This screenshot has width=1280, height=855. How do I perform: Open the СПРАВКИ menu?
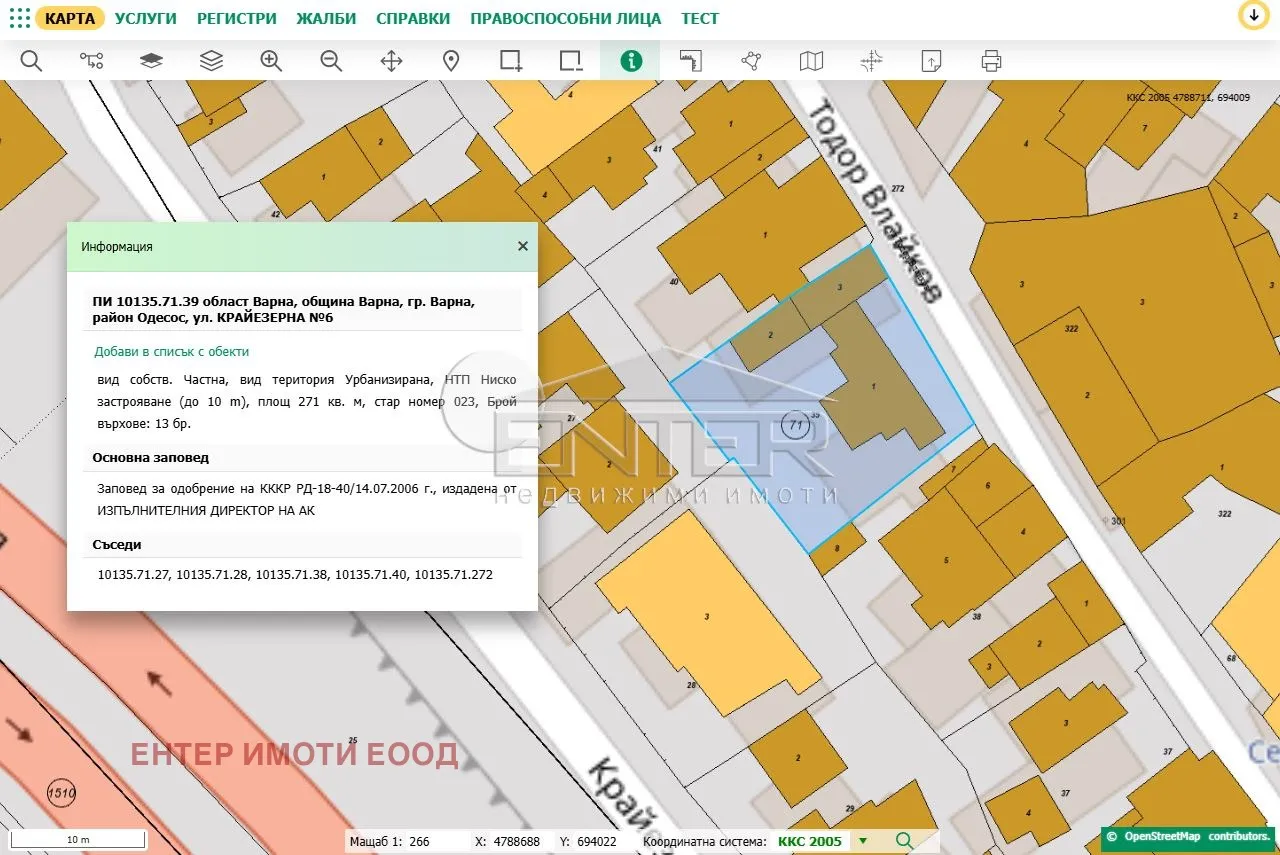[x=413, y=18]
